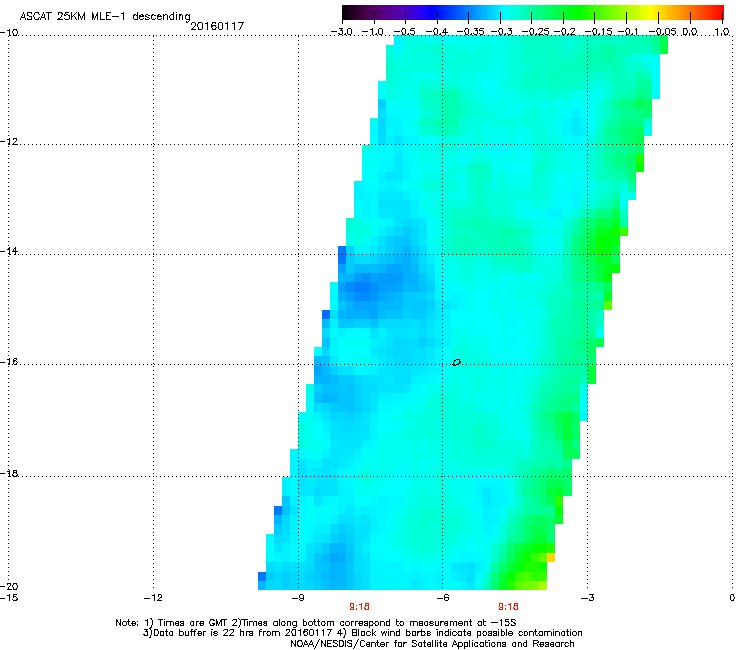Click the small island outline marker near -16 latitude
Viewport: 740px width, 650px height.
[x=456, y=363]
